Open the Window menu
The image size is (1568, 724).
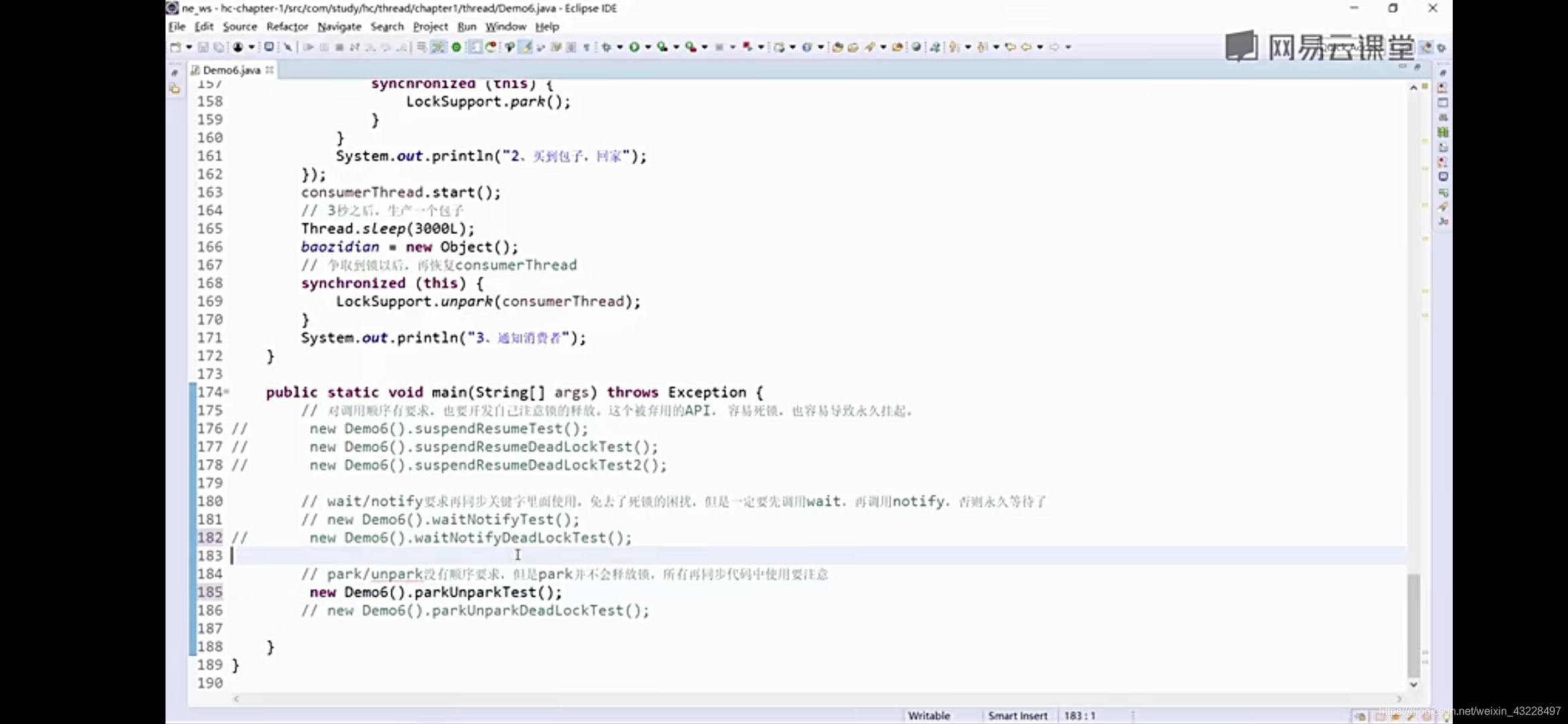coord(506,27)
